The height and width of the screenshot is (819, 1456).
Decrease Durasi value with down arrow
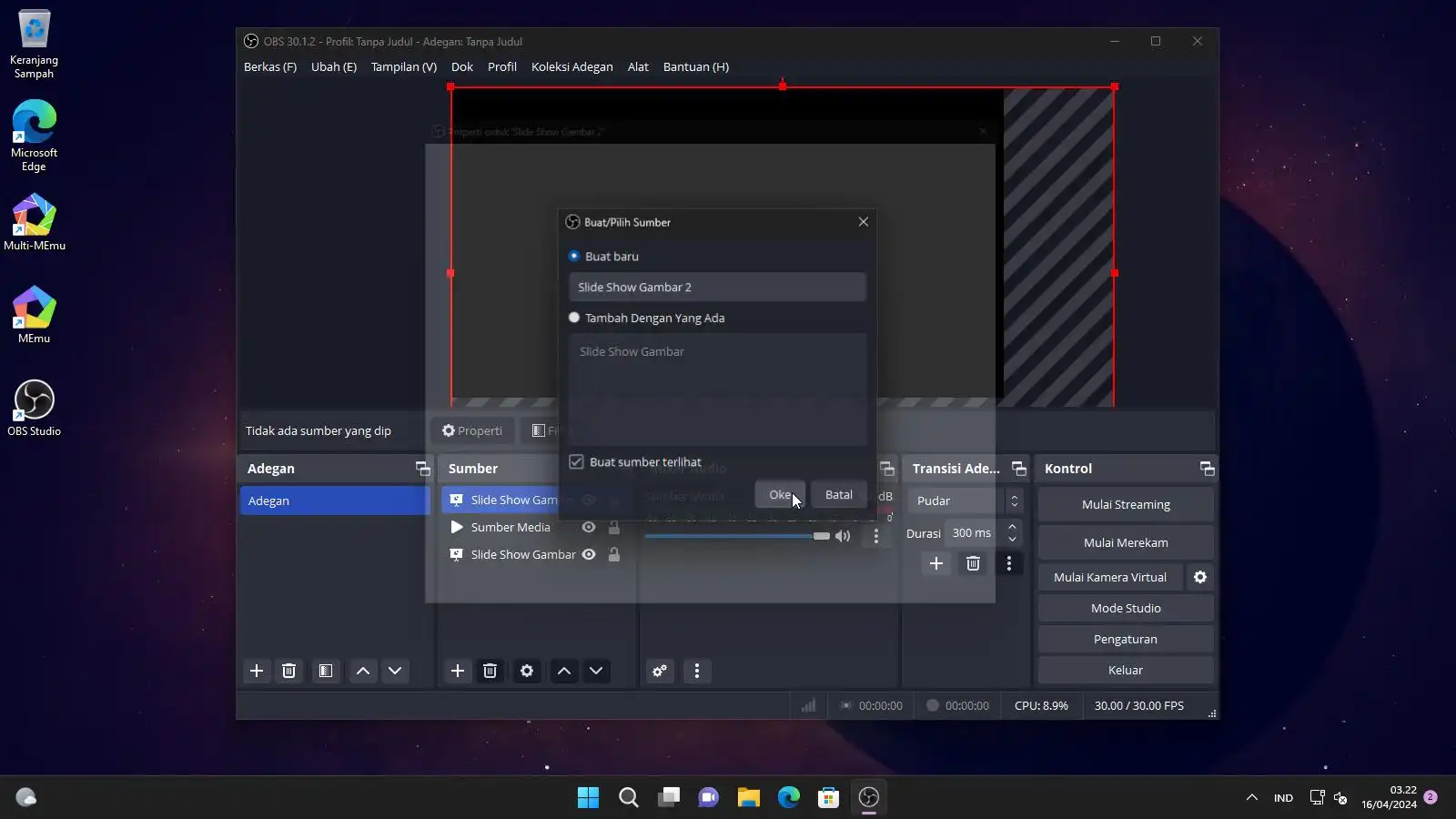point(1012,540)
